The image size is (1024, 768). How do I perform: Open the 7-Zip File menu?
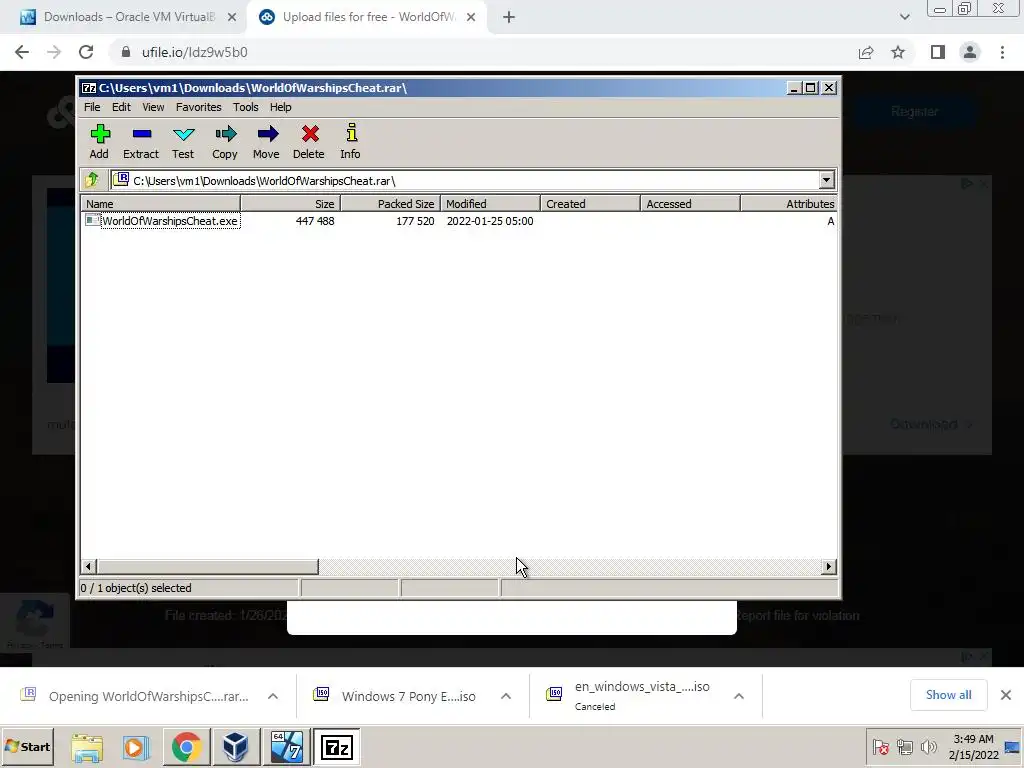click(92, 107)
